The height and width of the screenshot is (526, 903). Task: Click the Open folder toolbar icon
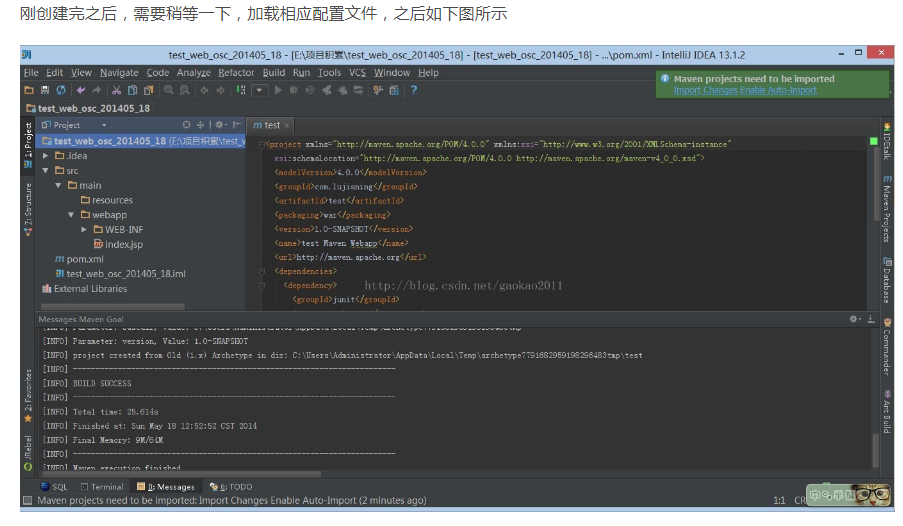click(29, 90)
